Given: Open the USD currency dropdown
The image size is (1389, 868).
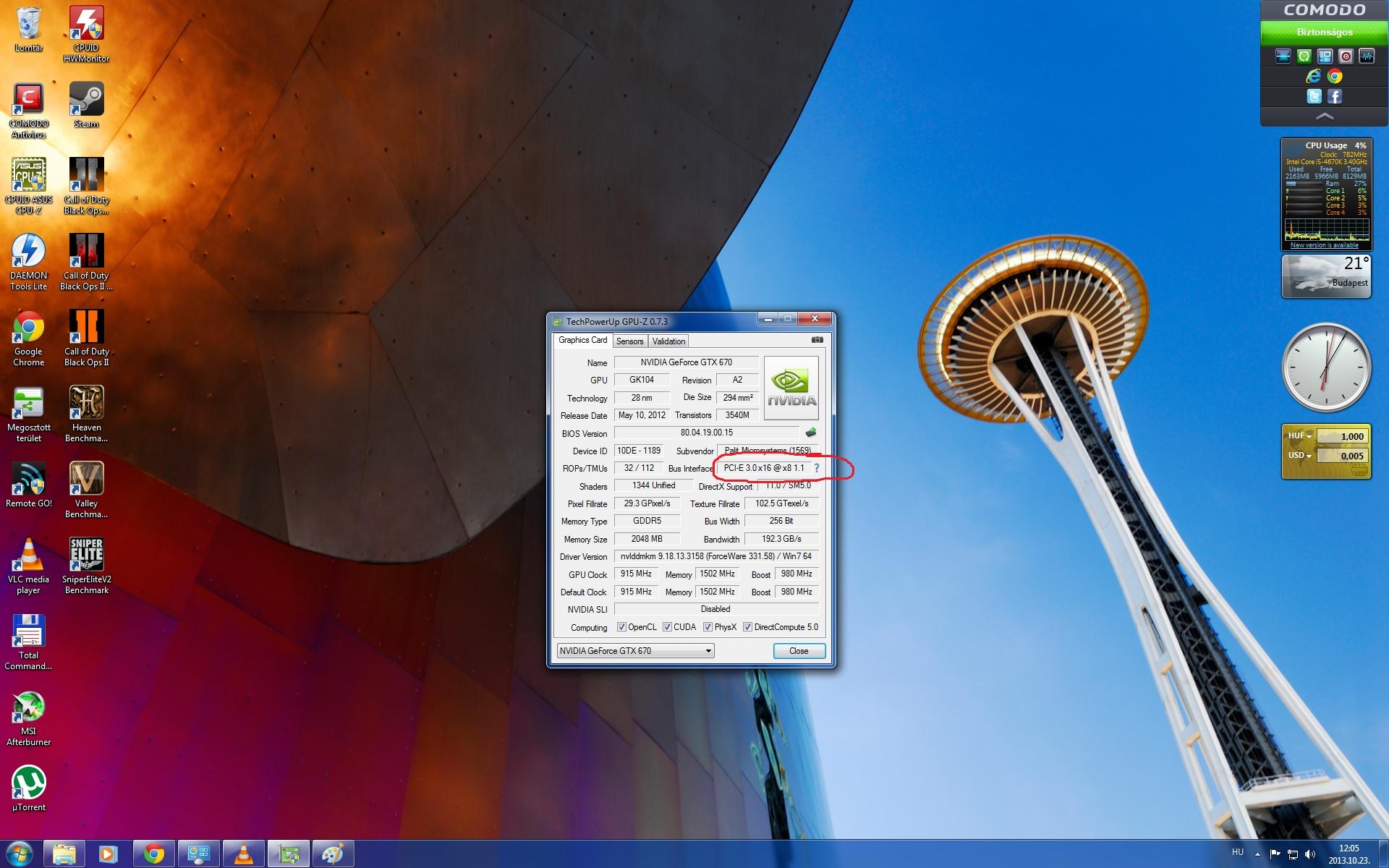Looking at the screenshot, I should [x=1300, y=456].
